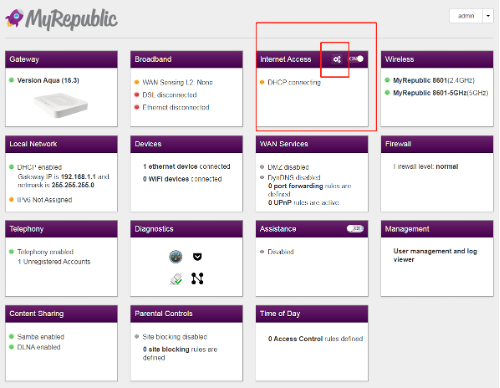Open User management and log viewer
Viewport: 500px width, 388px height.
[x=435, y=255]
